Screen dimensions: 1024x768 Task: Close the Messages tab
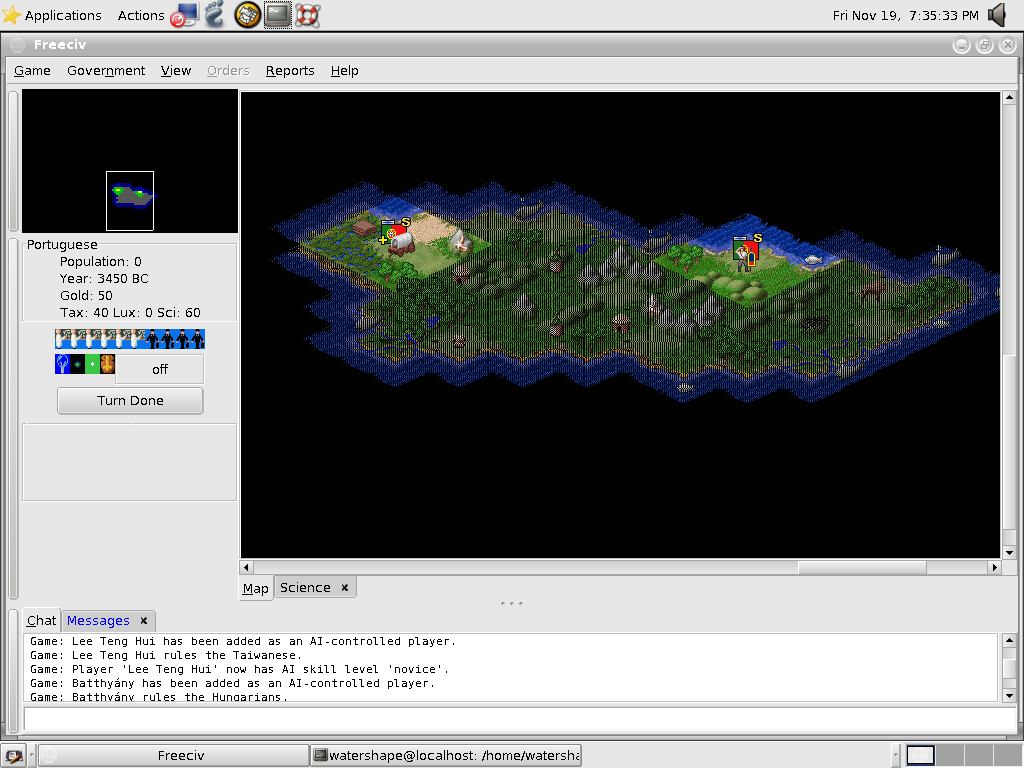144,620
